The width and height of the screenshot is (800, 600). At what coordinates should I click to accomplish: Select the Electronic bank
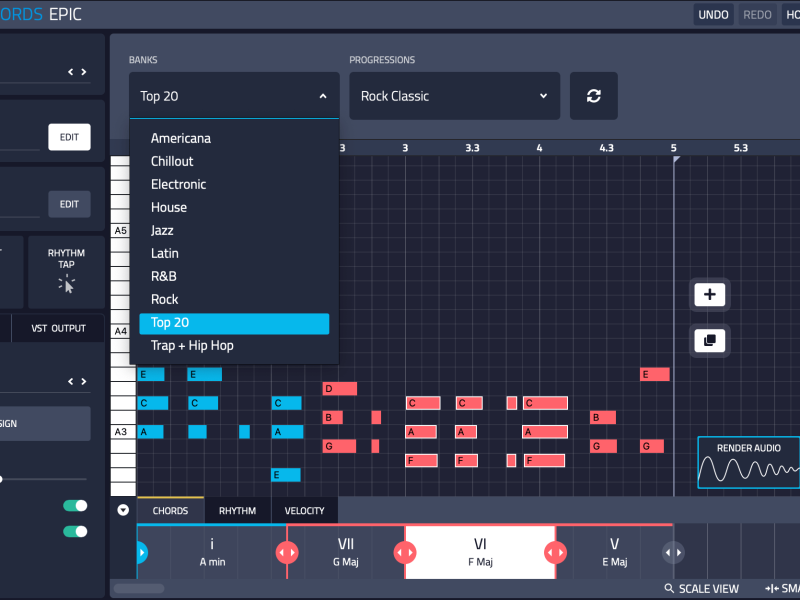click(234, 184)
